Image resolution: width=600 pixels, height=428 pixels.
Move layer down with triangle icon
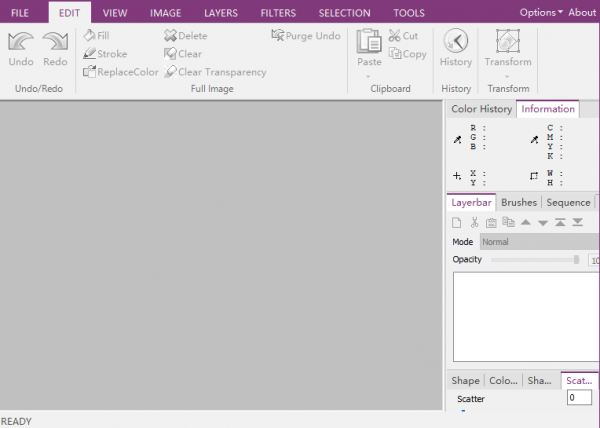(x=543, y=223)
